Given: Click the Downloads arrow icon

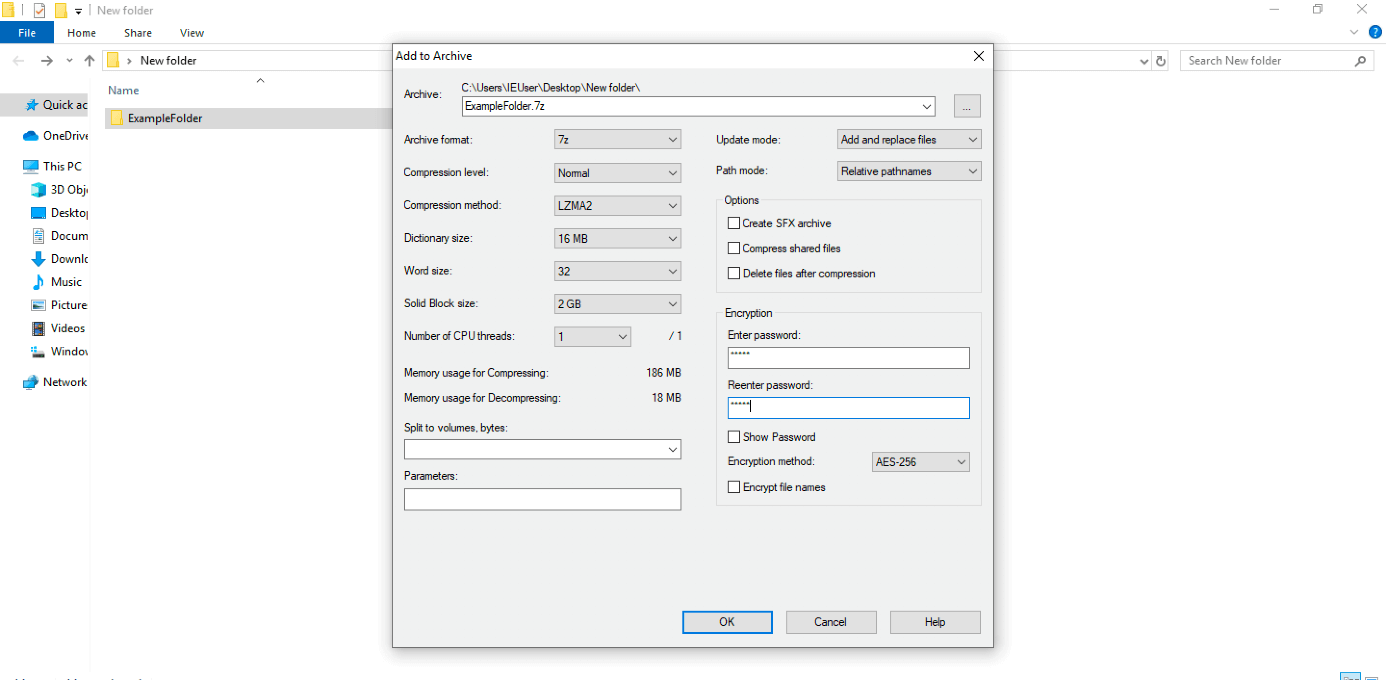Looking at the screenshot, I should coord(39,258).
